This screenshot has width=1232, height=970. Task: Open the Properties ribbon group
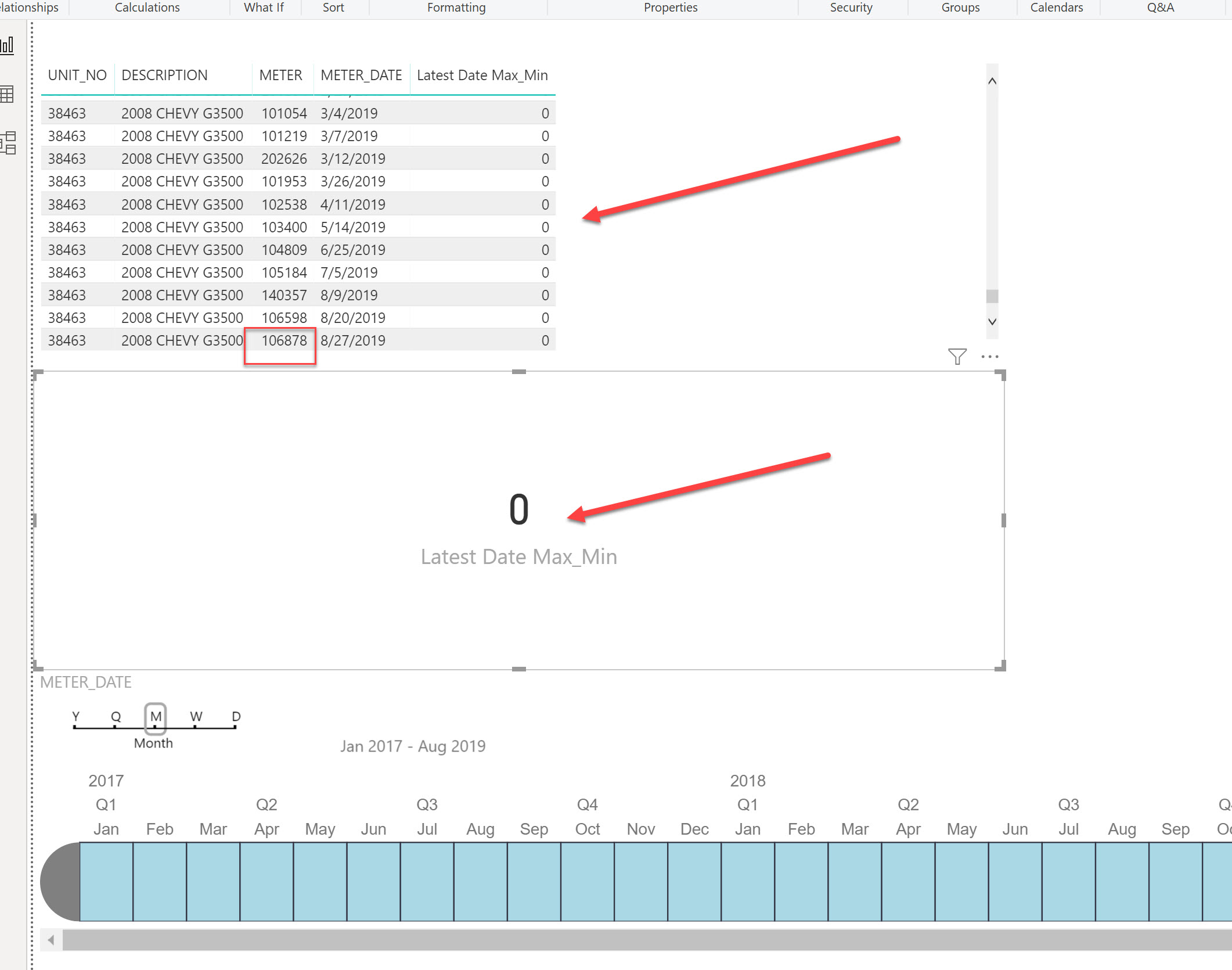[671, 8]
